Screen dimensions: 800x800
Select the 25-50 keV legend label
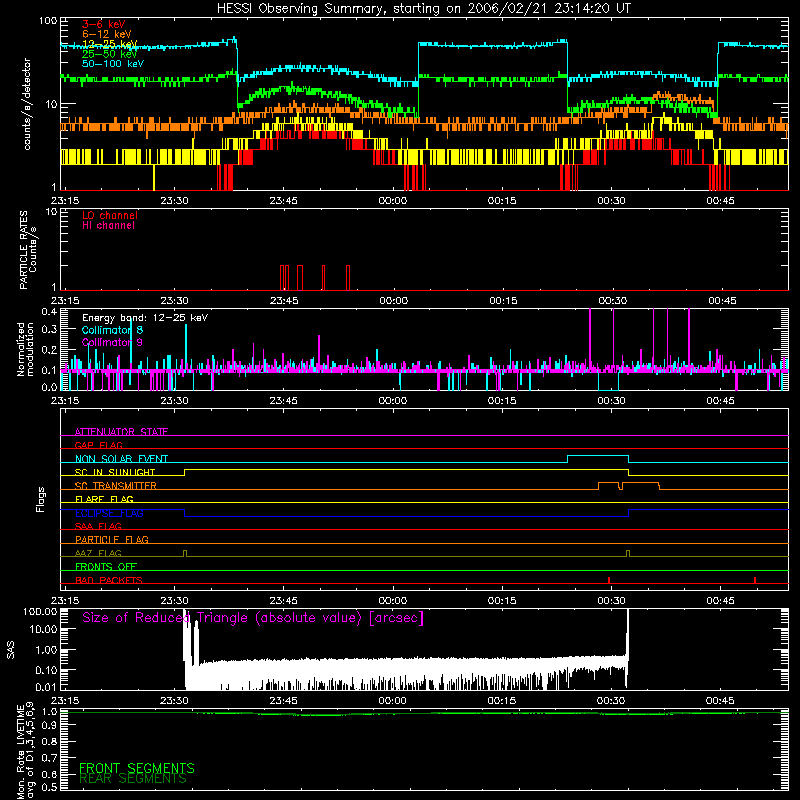click(x=110, y=54)
